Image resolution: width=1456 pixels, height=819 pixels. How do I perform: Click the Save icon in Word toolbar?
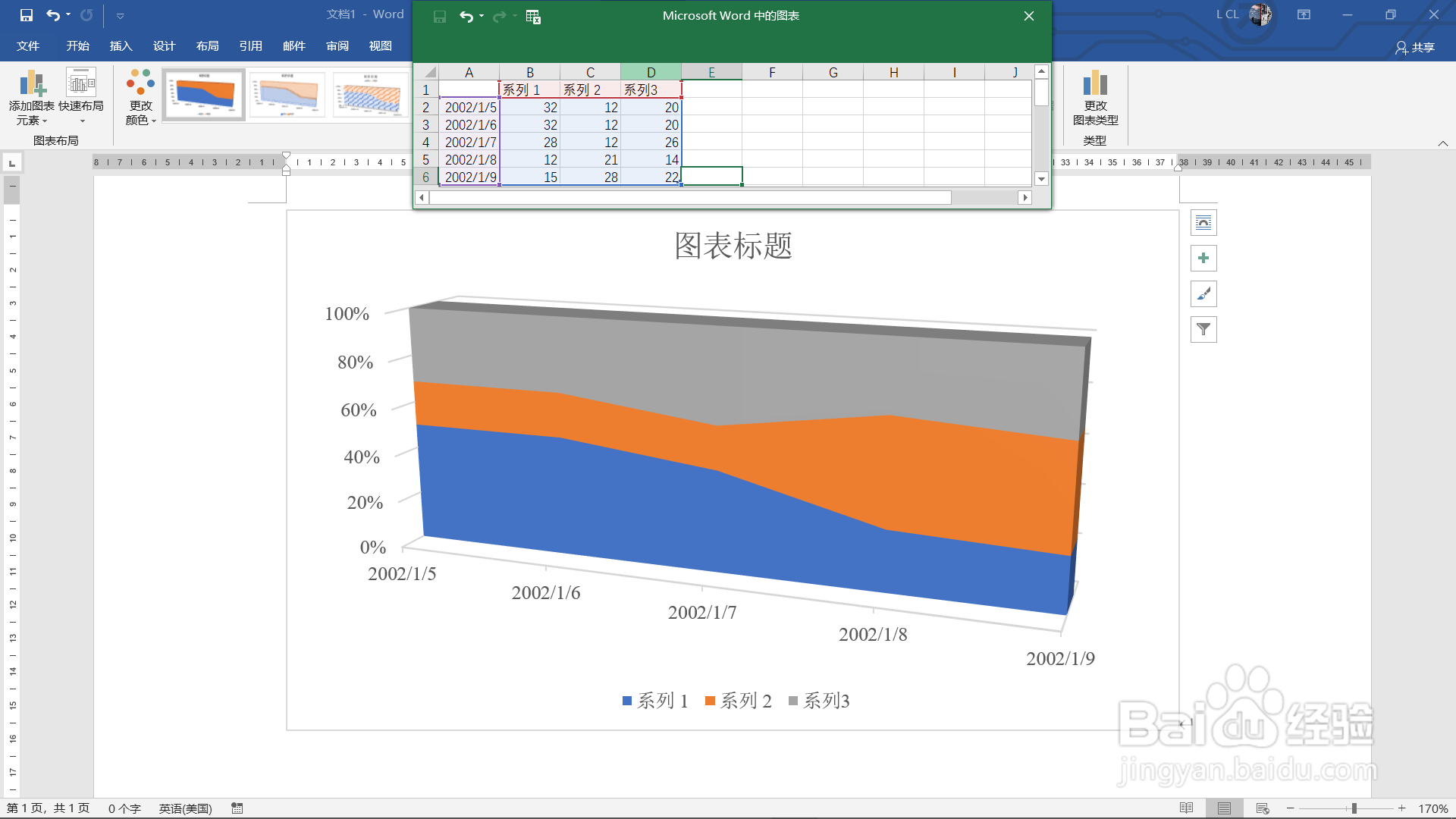(x=27, y=15)
